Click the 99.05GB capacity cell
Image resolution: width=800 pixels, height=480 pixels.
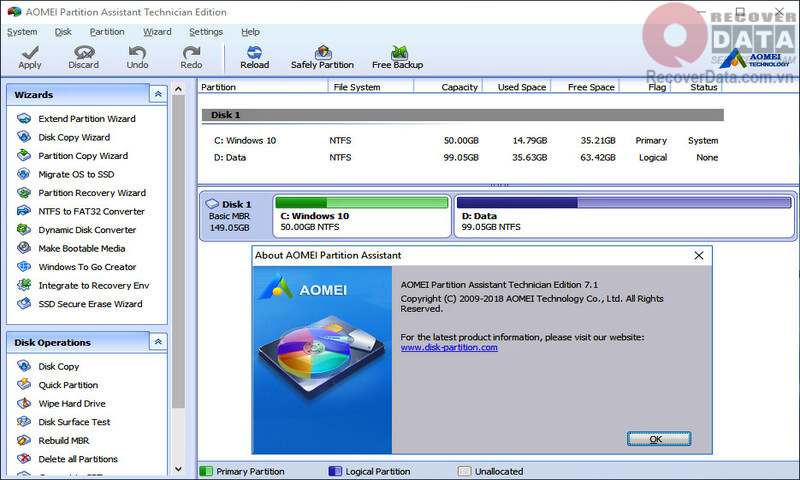pyautogui.click(x=461, y=158)
